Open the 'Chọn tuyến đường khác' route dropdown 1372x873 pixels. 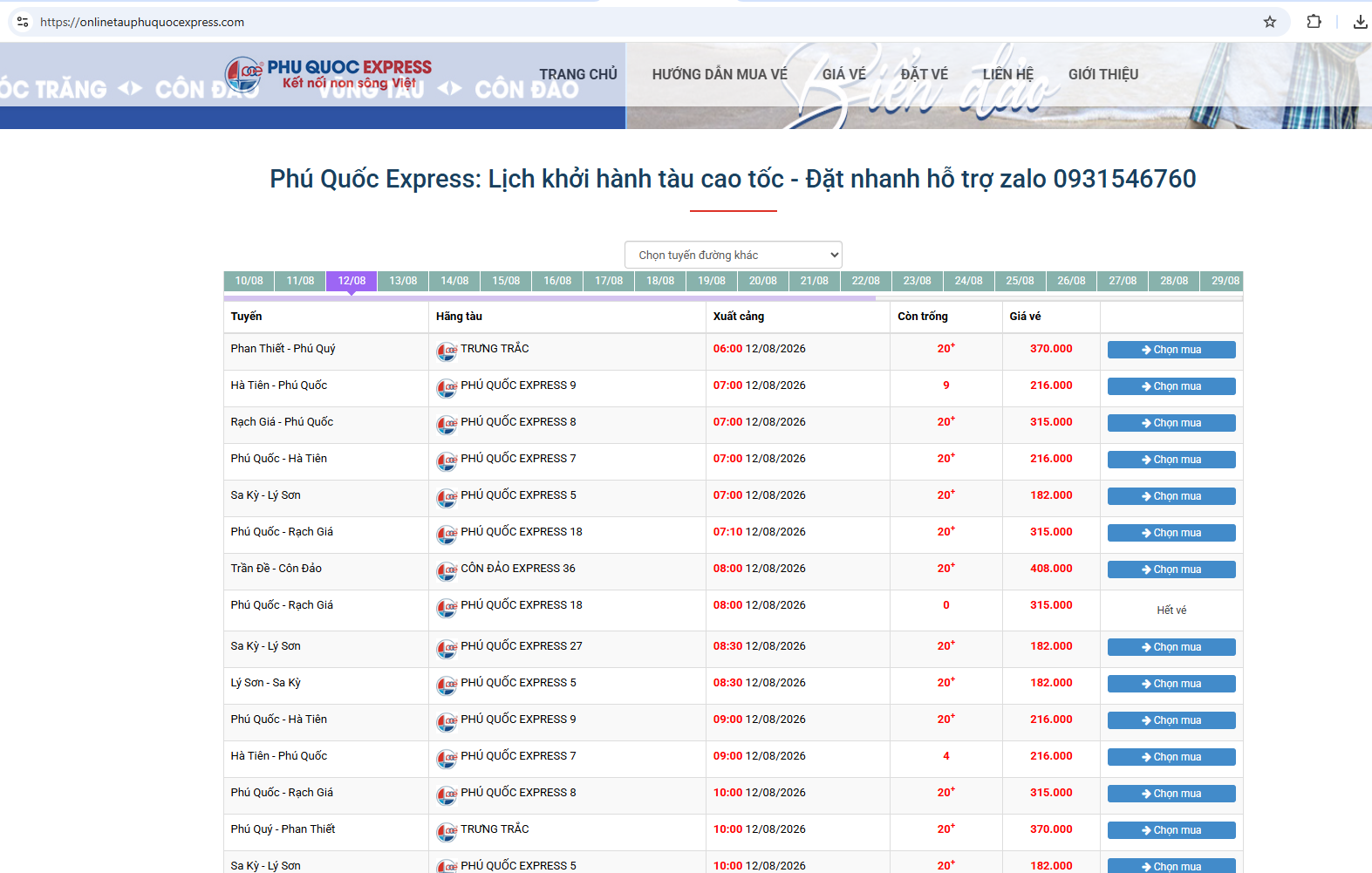(734, 255)
